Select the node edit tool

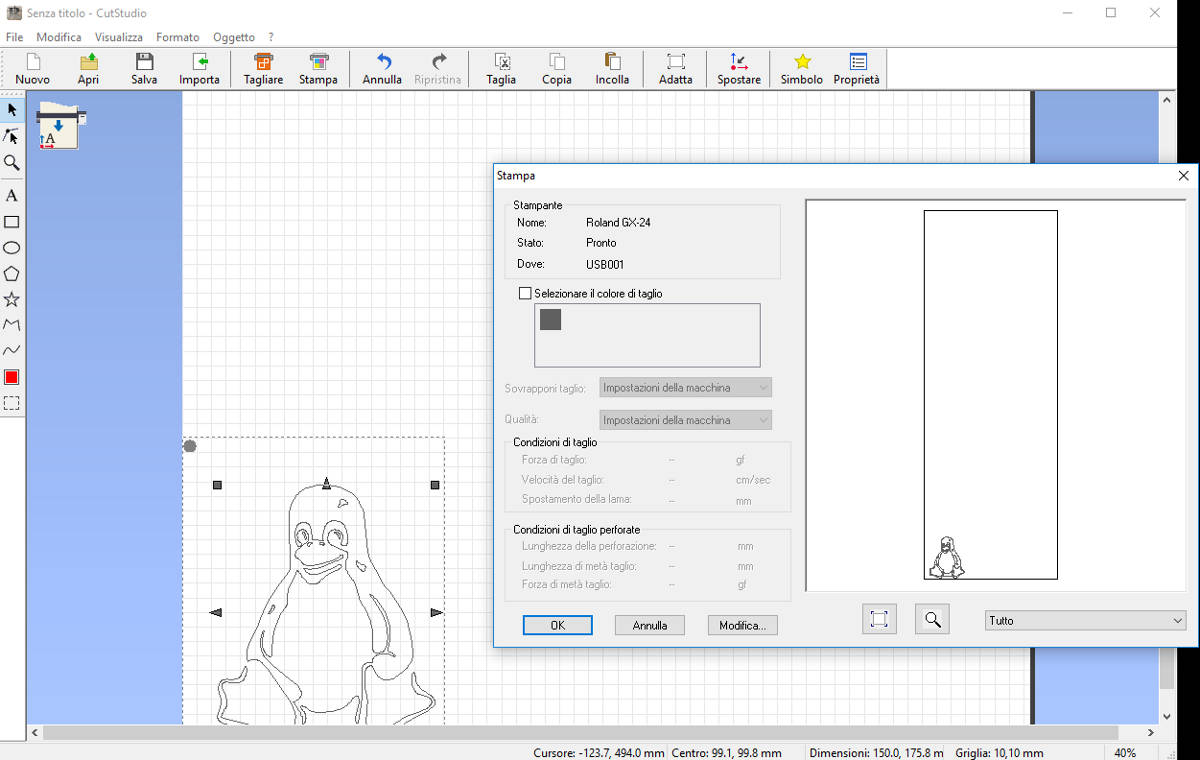(12, 136)
